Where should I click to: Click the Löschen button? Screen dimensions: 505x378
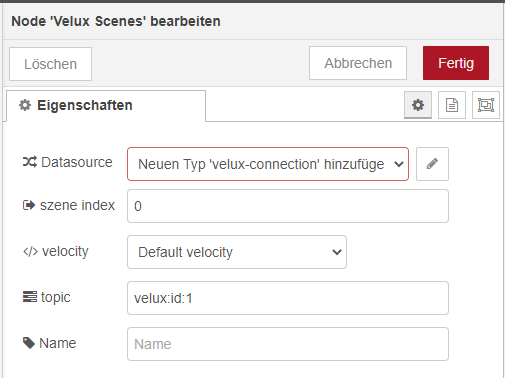[50, 64]
